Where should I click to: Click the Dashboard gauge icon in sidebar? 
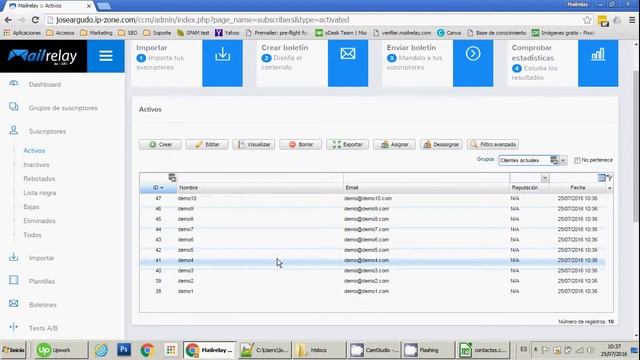13,83
